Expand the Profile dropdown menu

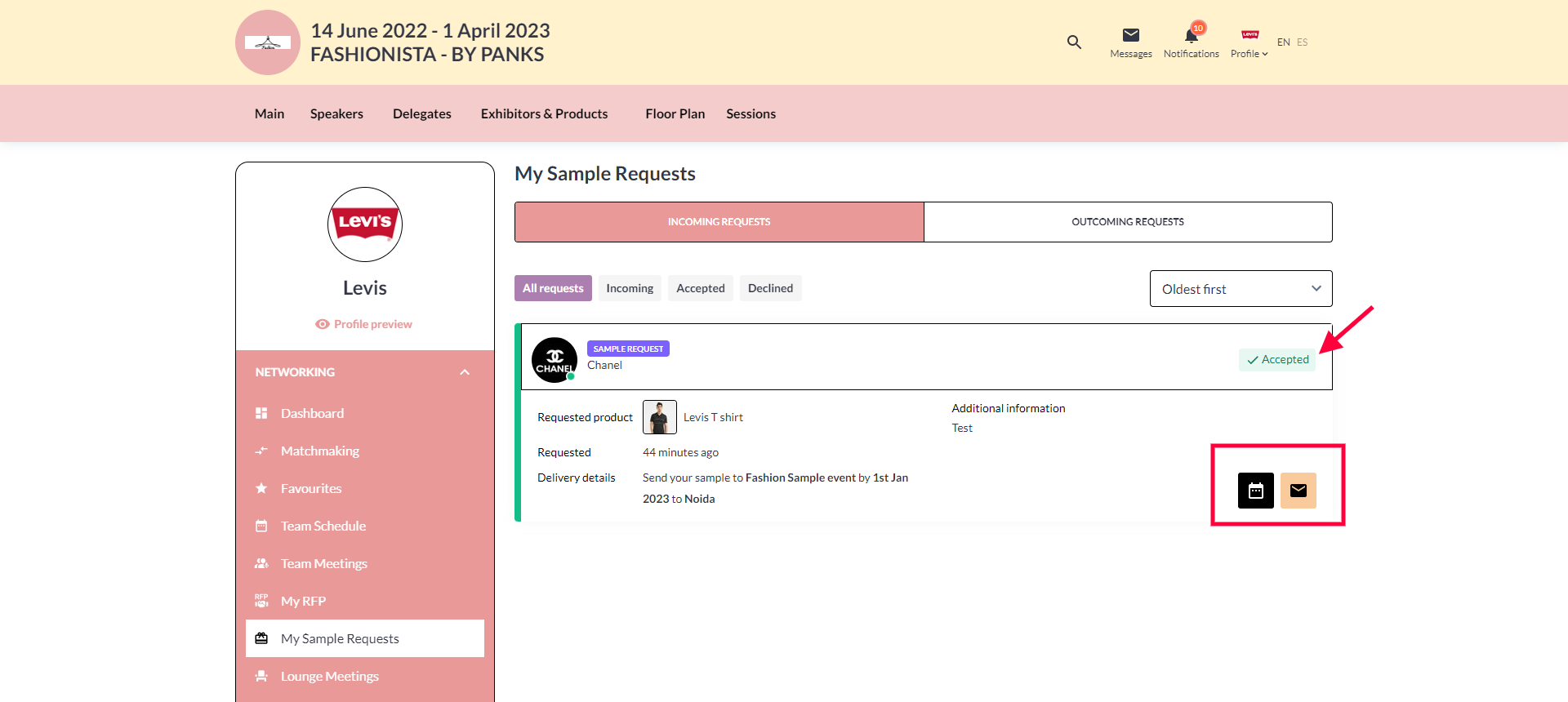(x=1249, y=43)
